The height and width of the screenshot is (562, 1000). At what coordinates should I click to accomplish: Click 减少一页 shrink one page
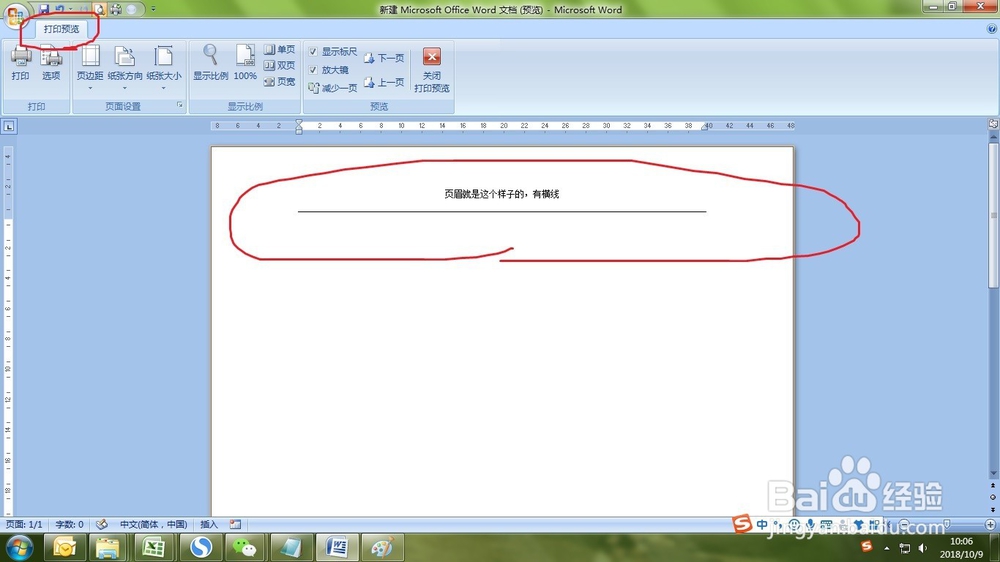[332, 88]
